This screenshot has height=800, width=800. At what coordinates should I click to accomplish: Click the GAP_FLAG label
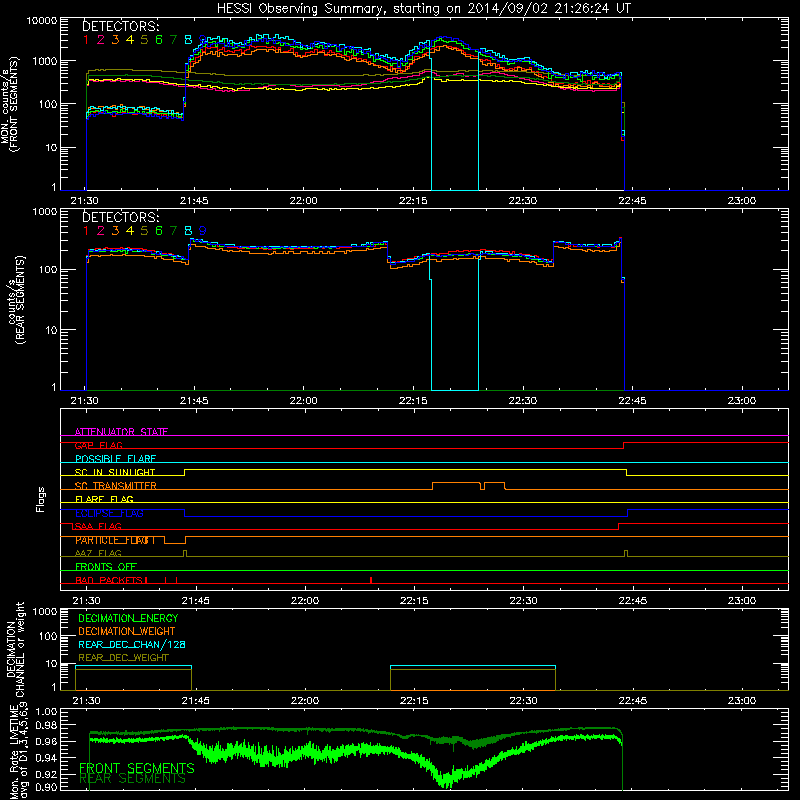point(99,445)
